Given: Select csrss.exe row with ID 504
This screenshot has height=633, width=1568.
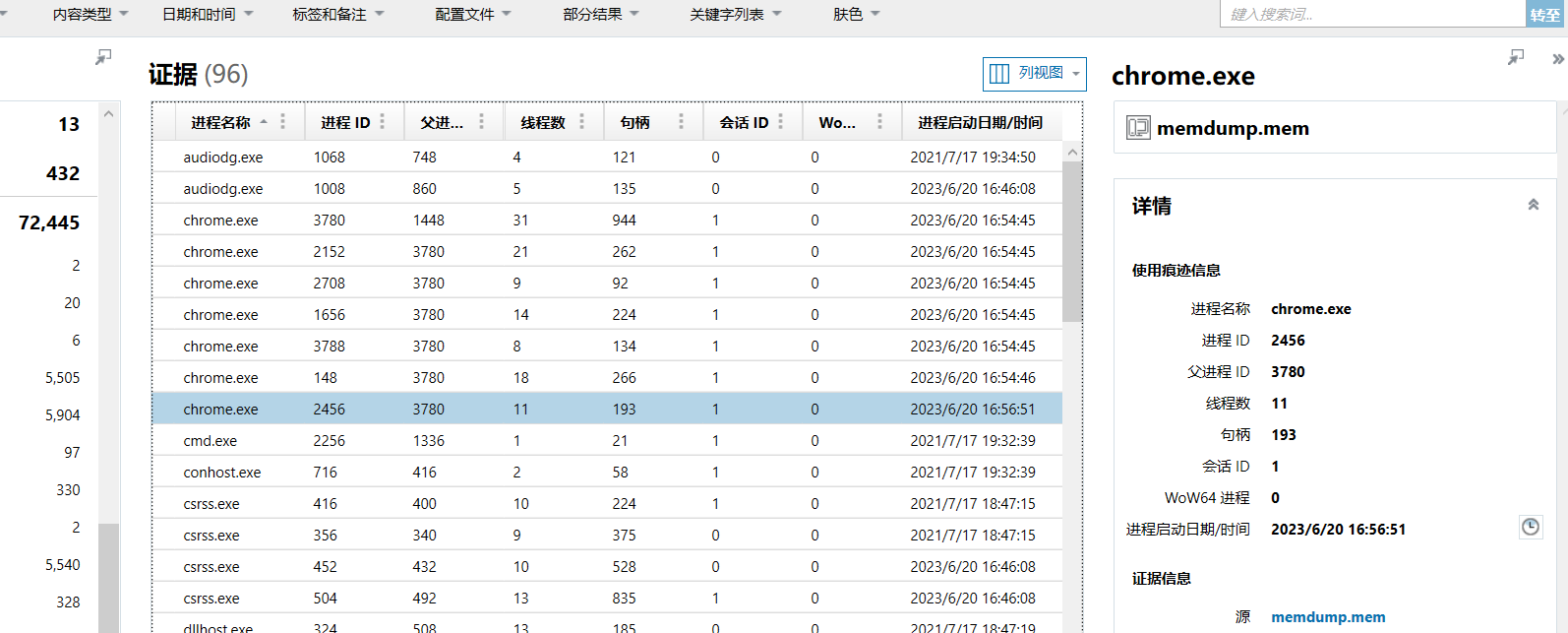Looking at the screenshot, I should [x=607, y=598].
